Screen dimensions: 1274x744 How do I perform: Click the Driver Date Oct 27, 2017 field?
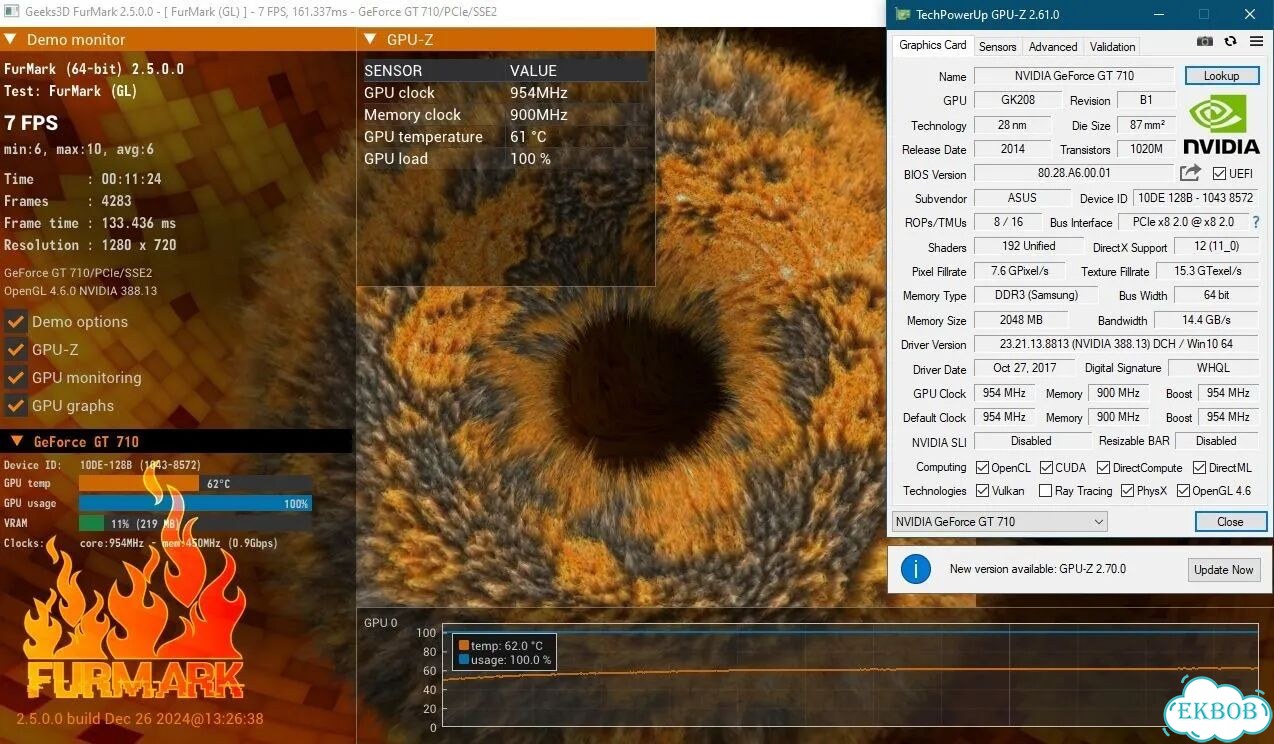[1024, 368]
